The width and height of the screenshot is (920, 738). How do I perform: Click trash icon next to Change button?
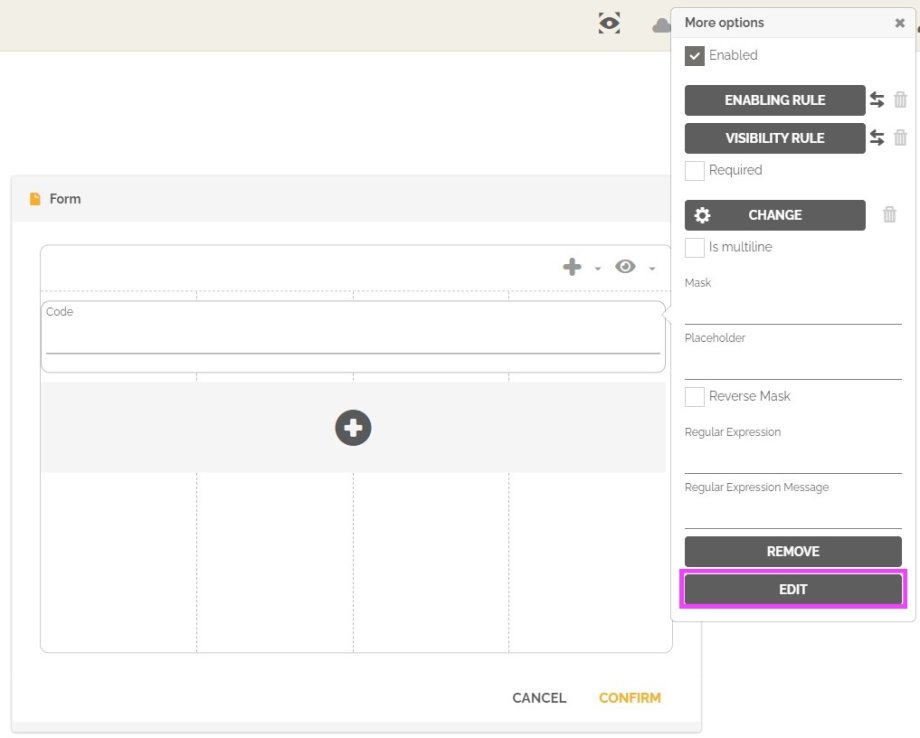(889, 215)
